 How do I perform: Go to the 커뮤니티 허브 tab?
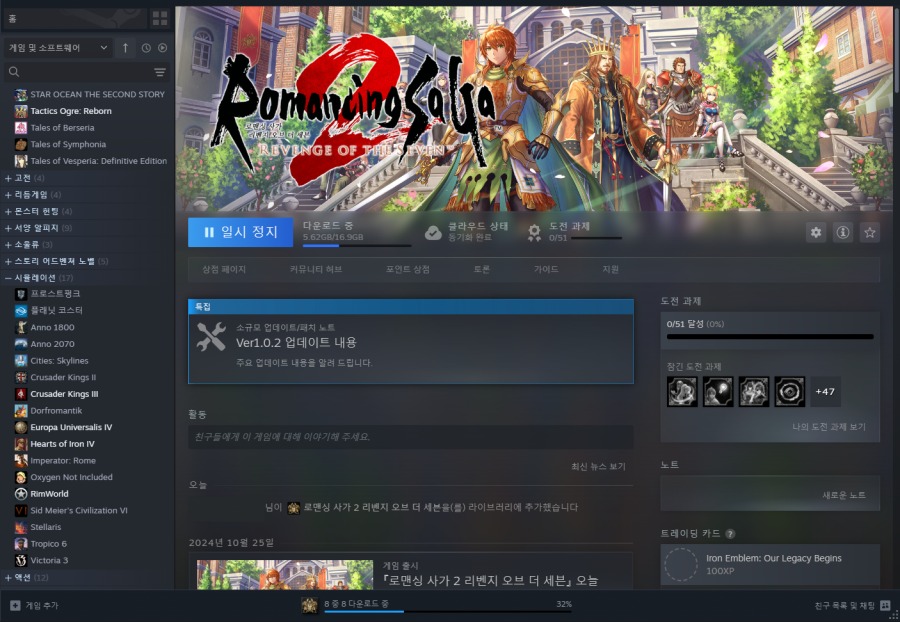coord(316,270)
